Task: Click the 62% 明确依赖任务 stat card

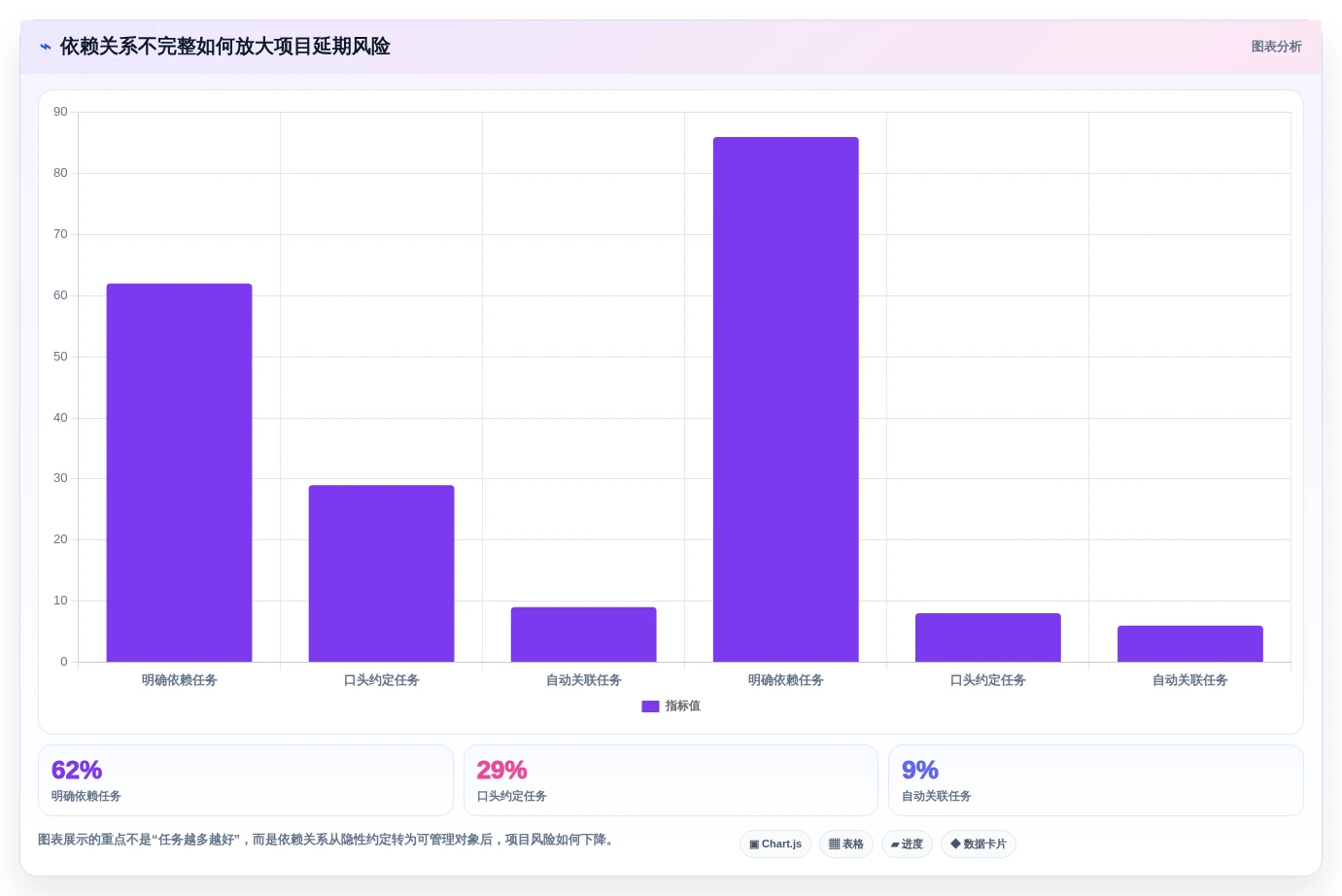Action: pos(246,780)
